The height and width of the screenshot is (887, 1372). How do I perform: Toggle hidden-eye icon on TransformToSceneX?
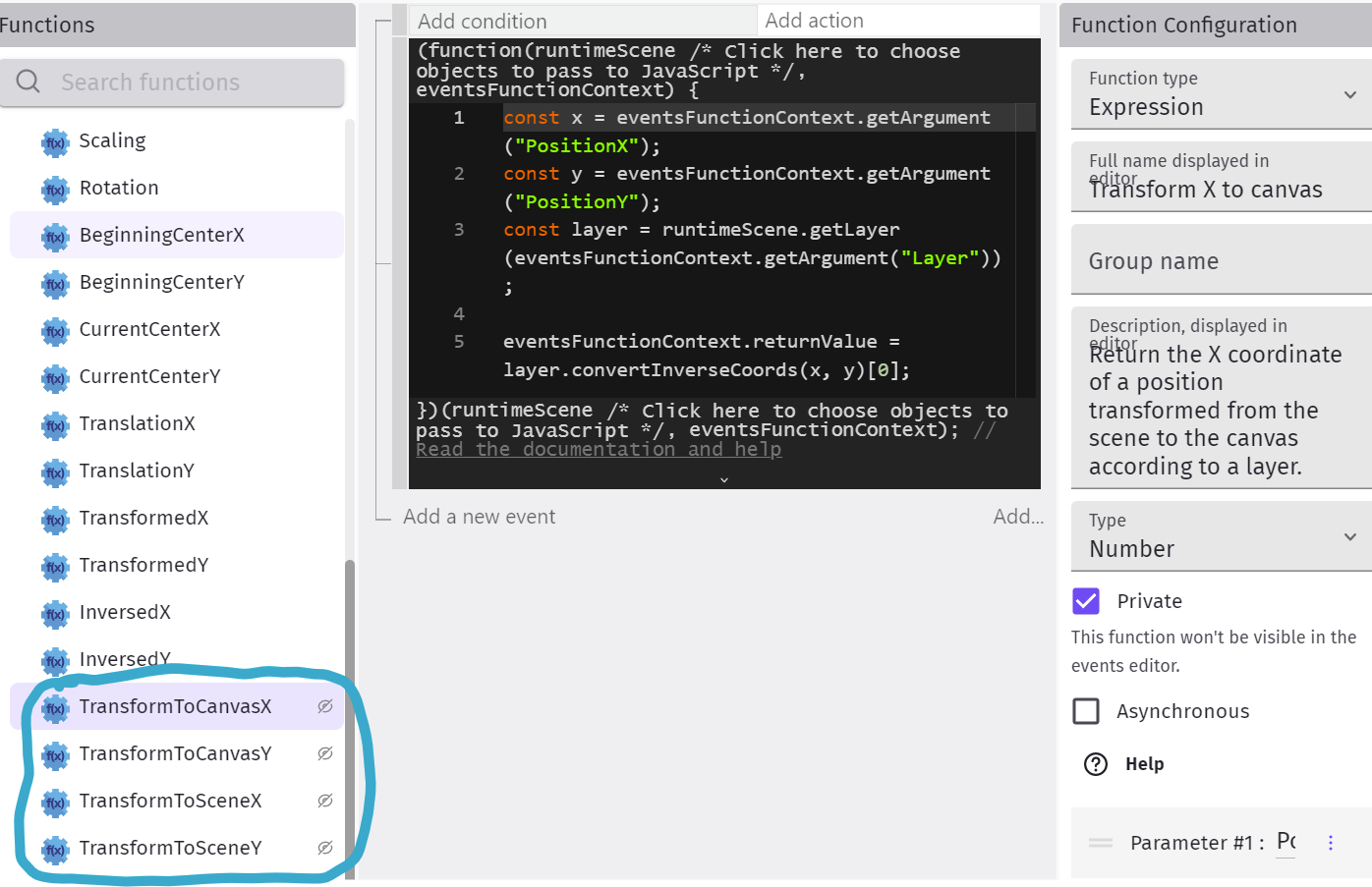tap(325, 801)
